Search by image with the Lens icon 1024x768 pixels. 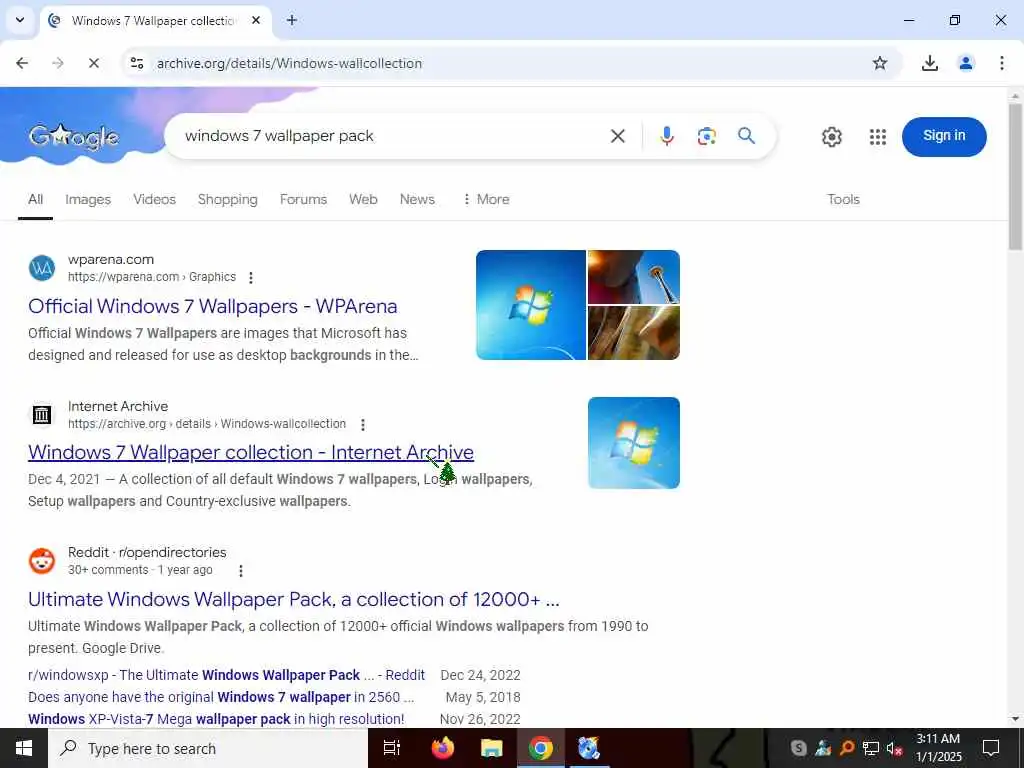(x=707, y=136)
